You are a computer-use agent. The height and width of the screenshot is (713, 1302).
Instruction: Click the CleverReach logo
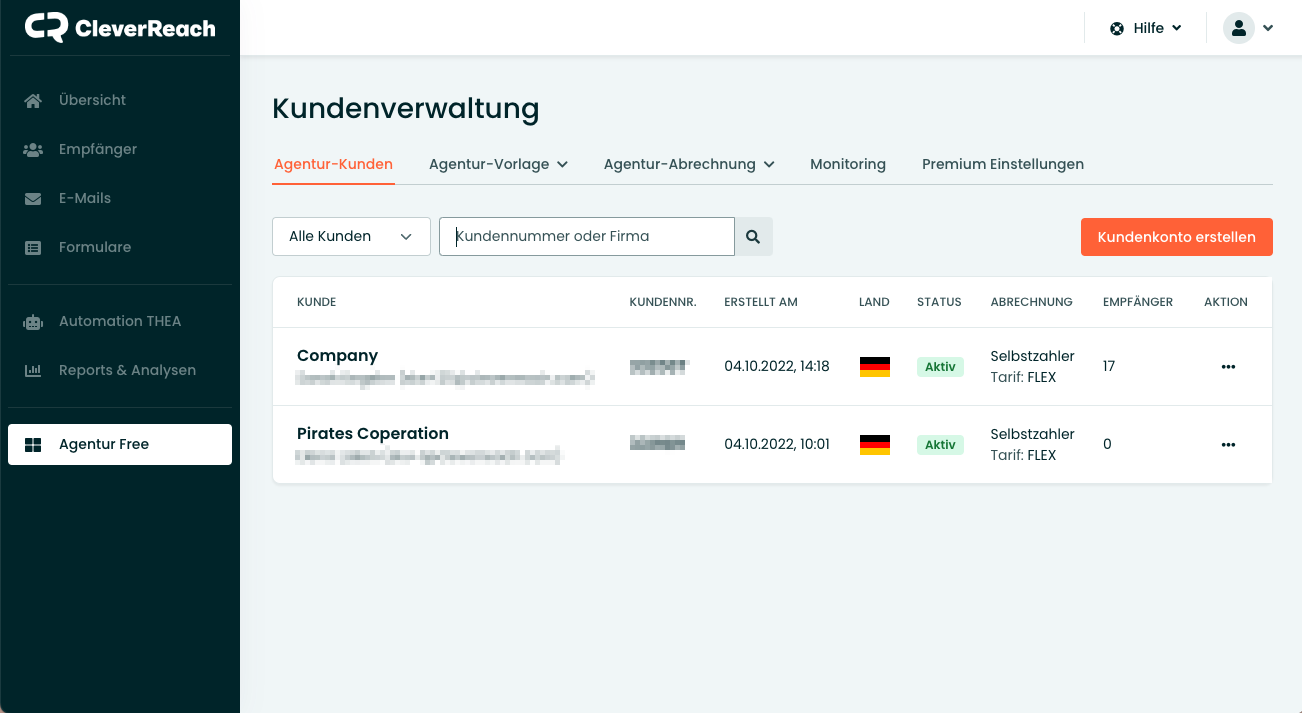tap(120, 28)
